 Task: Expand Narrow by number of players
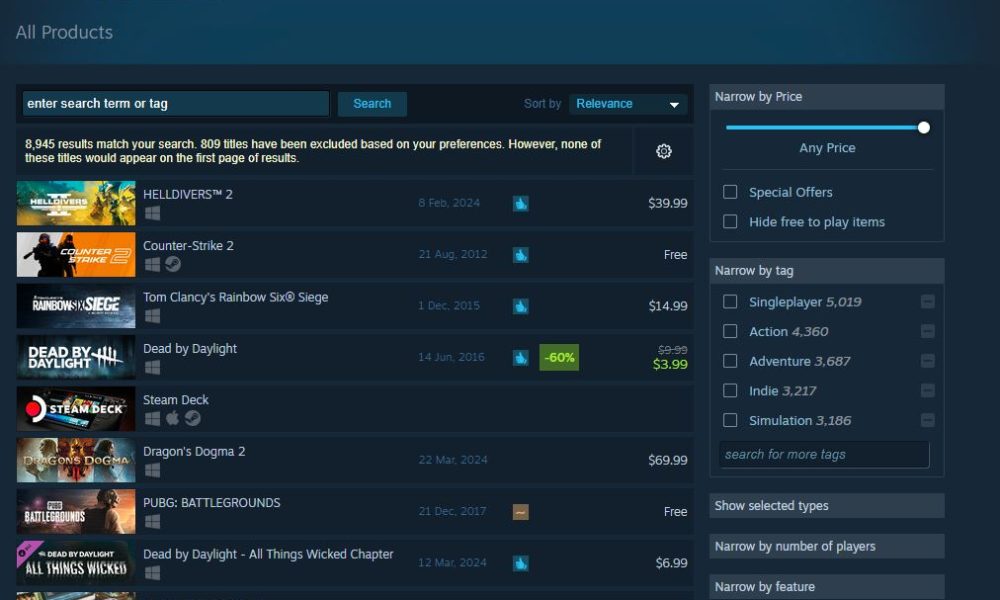click(x=827, y=546)
